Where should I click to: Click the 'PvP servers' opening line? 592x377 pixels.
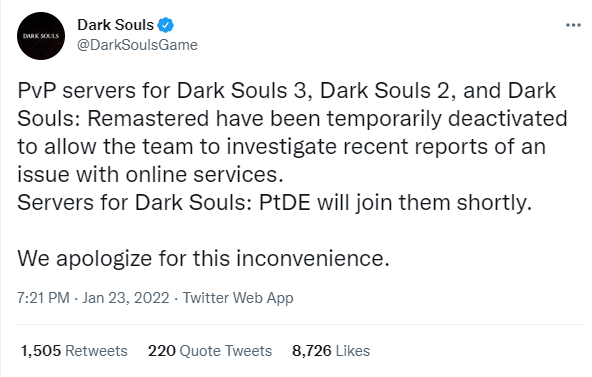[287, 91]
